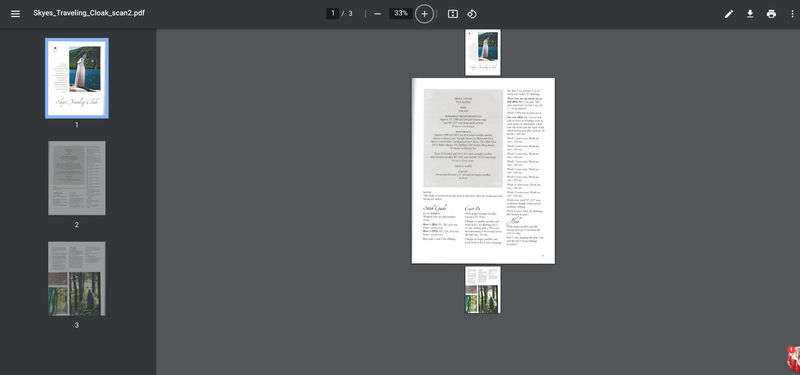
Task: Open the more actions menu
Action: pos(792,14)
